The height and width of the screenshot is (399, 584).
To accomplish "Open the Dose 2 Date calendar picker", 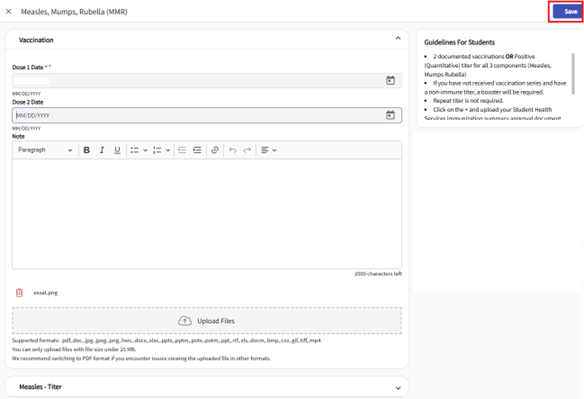I will 390,115.
